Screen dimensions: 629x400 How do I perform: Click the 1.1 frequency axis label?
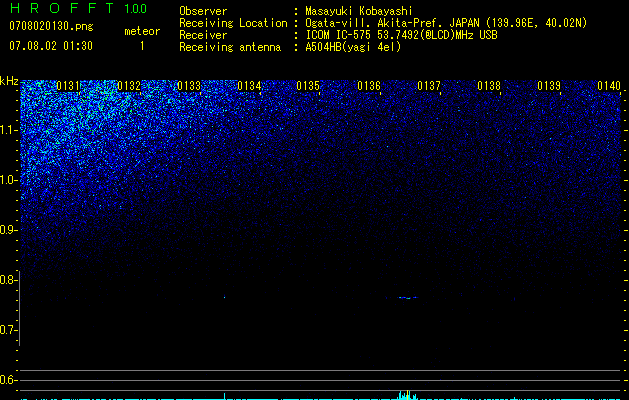pos(9,130)
